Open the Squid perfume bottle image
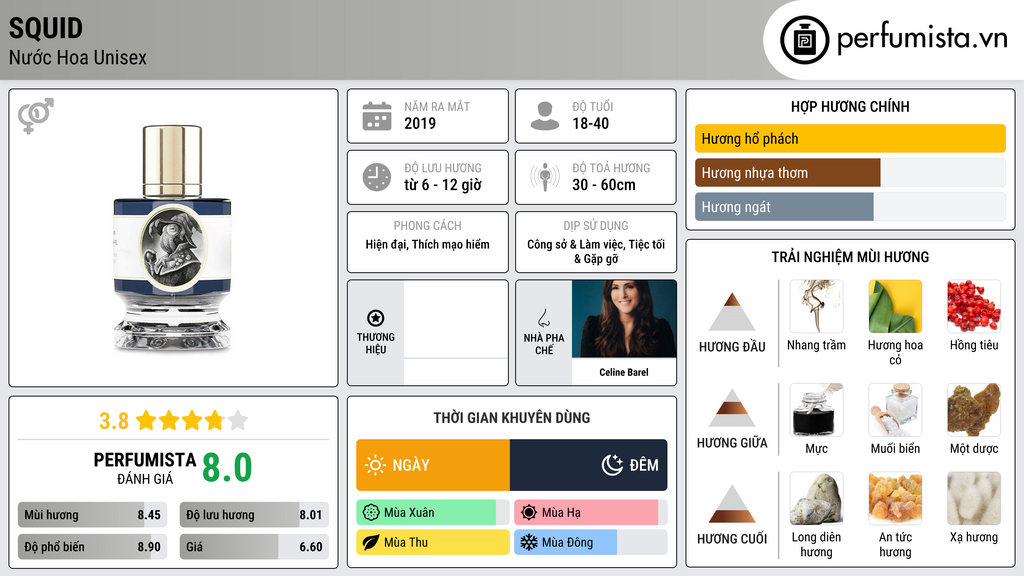 pyautogui.click(x=173, y=238)
